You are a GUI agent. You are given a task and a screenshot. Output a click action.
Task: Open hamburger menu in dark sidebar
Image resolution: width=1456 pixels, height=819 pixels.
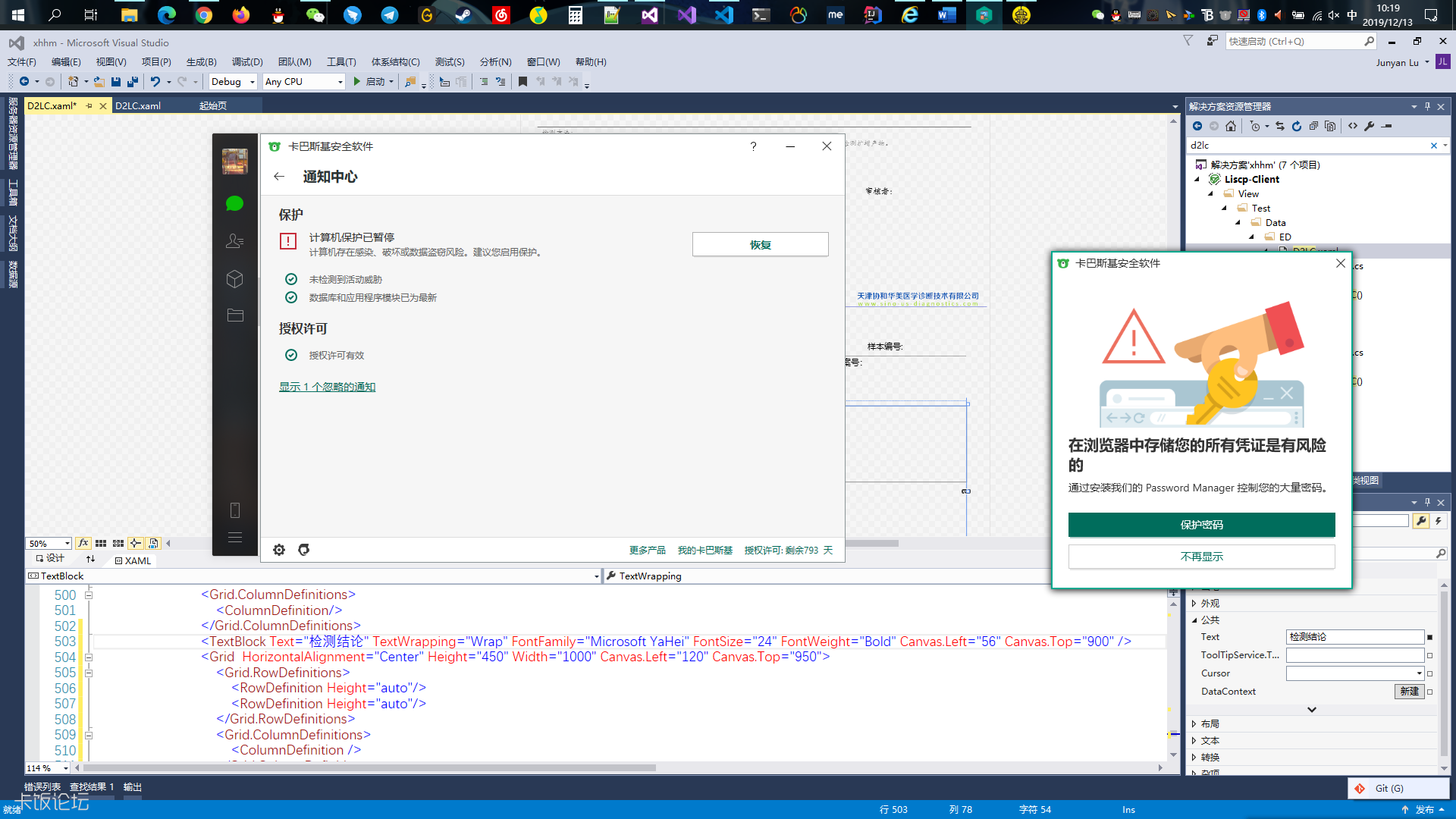235,537
